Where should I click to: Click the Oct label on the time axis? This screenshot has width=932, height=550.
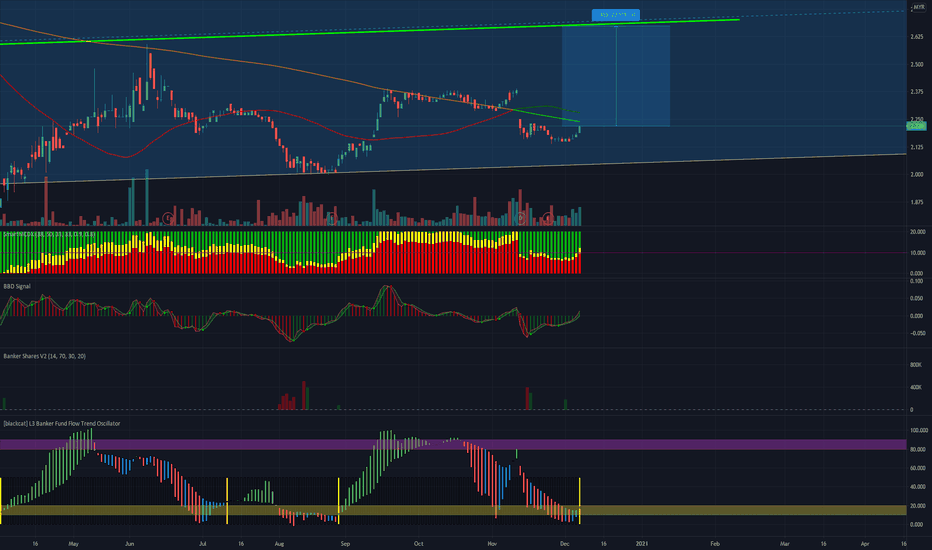418,543
